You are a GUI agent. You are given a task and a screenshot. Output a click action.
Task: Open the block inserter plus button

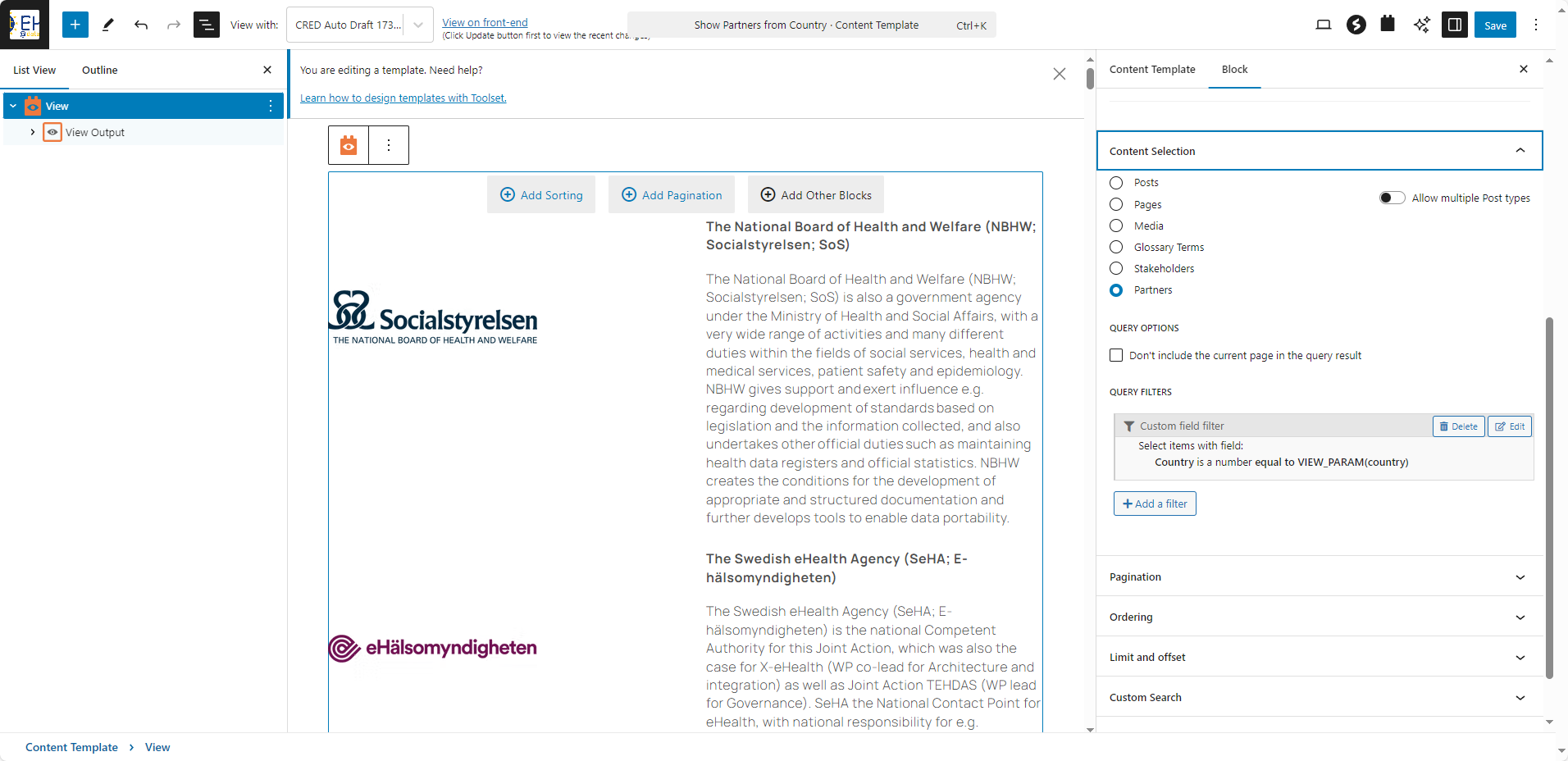pos(75,25)
